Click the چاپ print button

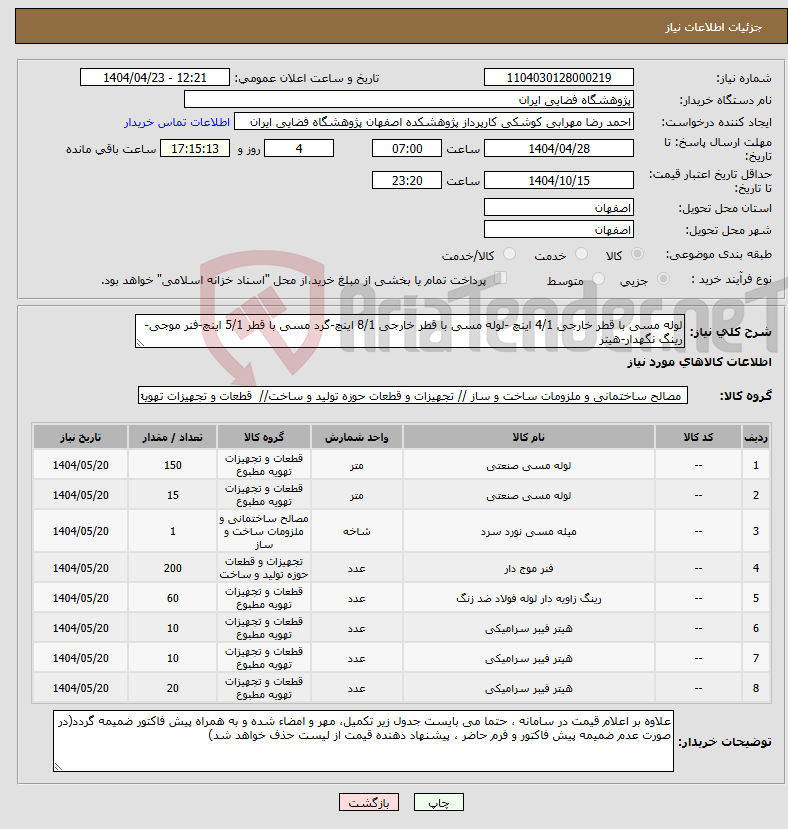click(x=438, y=803)
